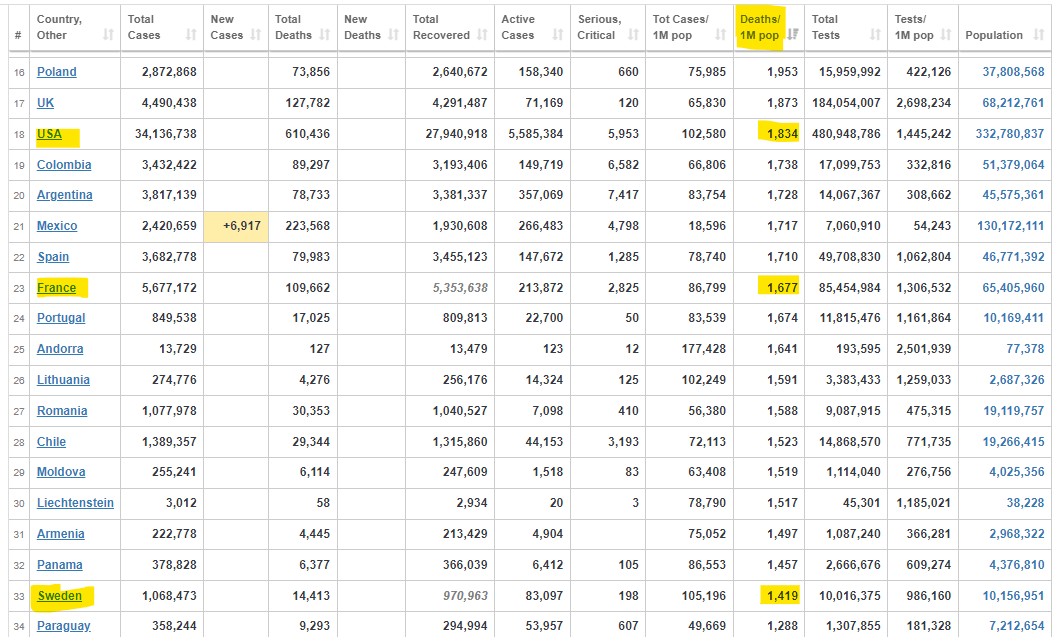The image size is (1052, 637).
Task: Open Colombia population link 51,379,064
Action: 1013,164
